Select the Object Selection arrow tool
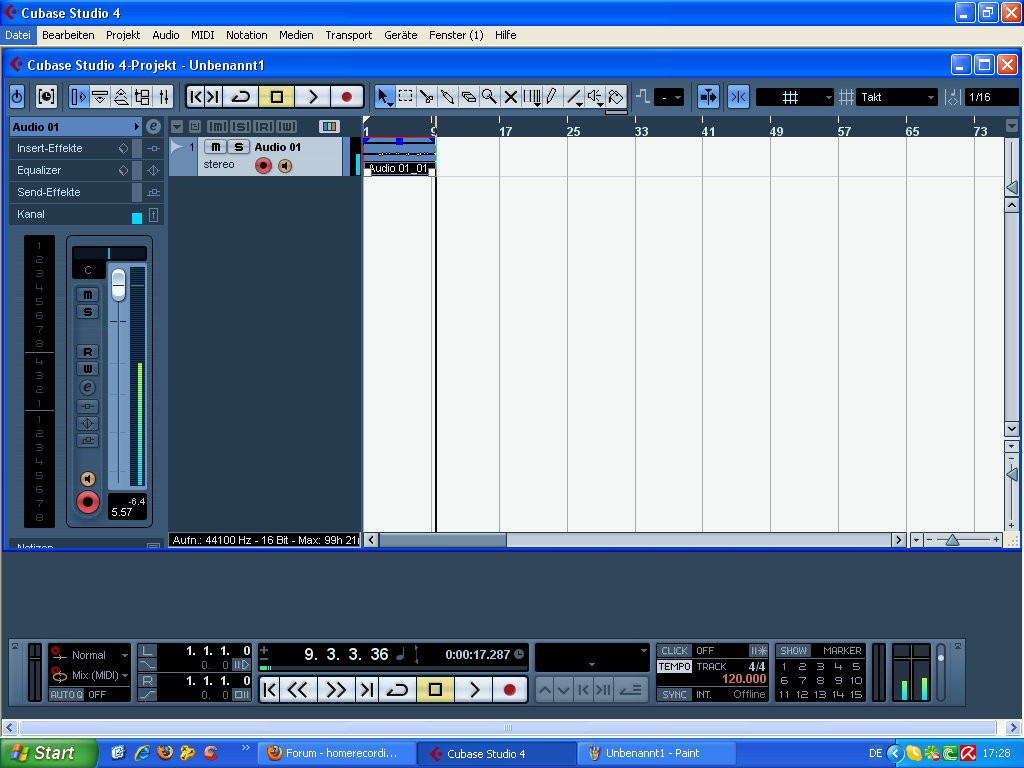This screenshot has height=768, width=1024. click(x=385, y=97)
